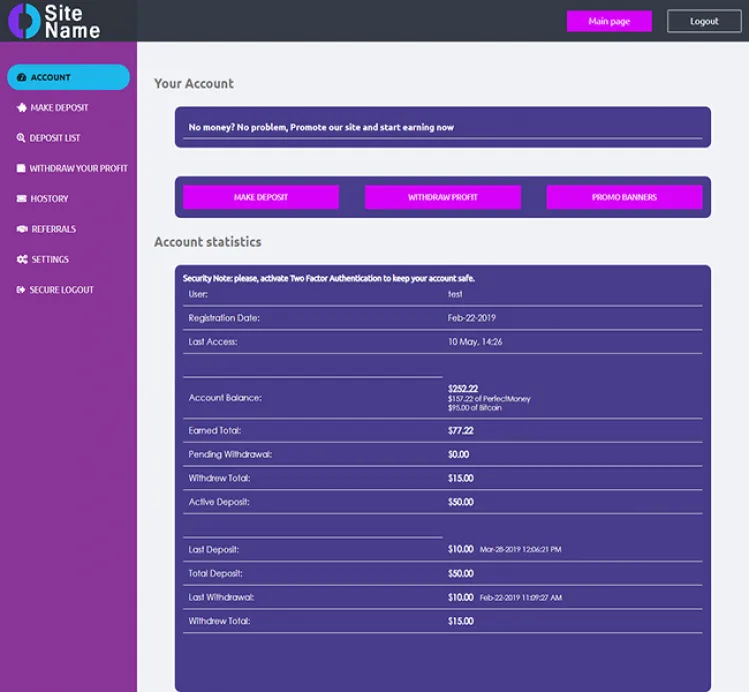Click the Deposit List magnifier icon
Viewport: 749px width, 692px height.
21,138
